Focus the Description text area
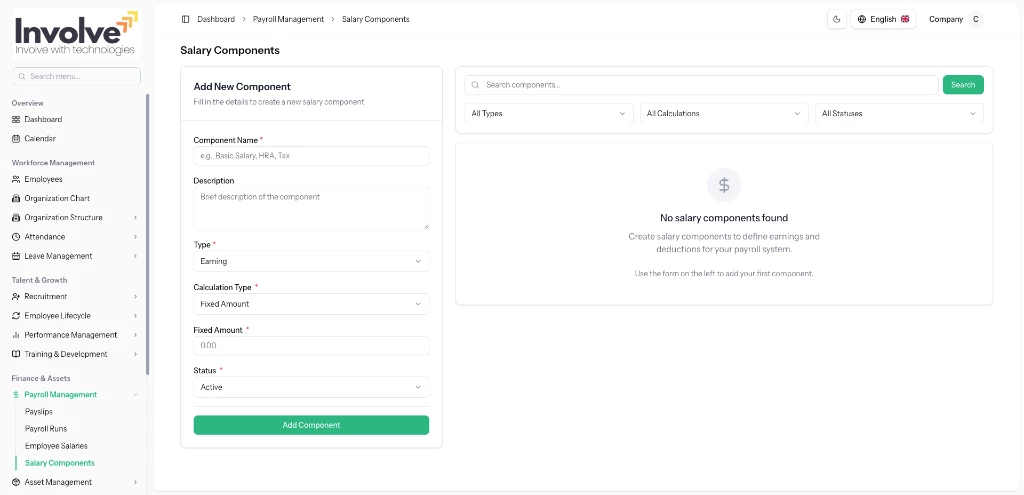 (x=312, y=208)
